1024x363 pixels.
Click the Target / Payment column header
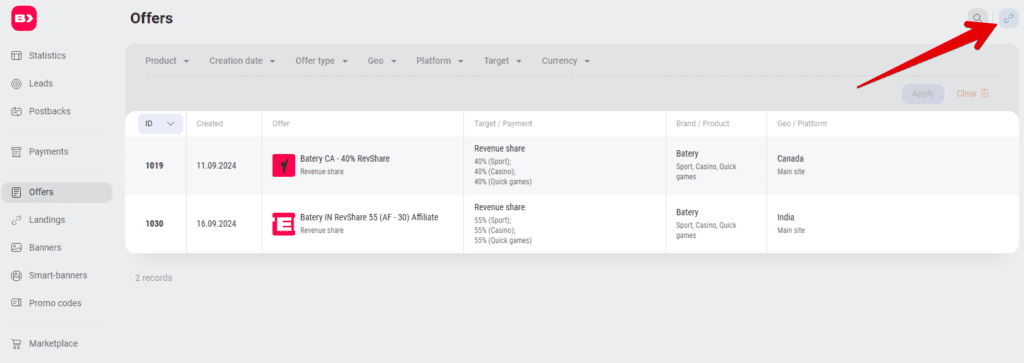[x=504, y=123]
